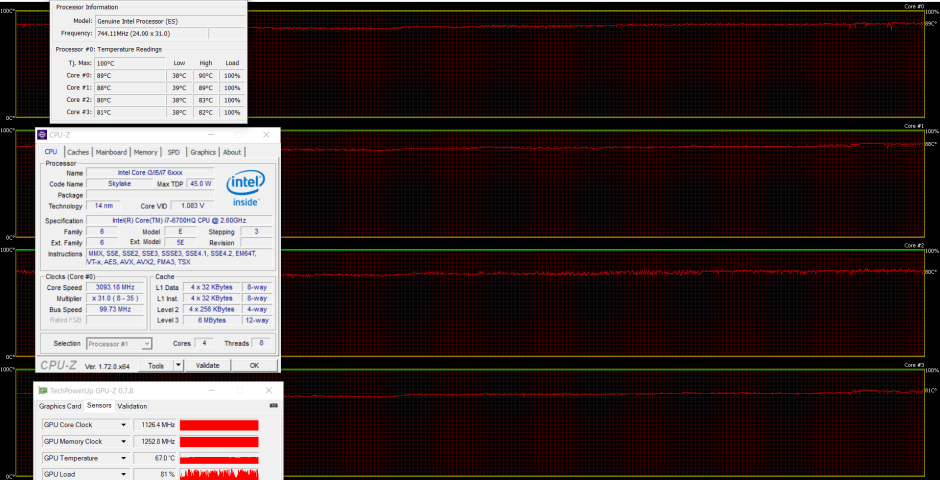Click the Genuine Intel Processor model field
This screenshot has height=480, width=940.
169,21
